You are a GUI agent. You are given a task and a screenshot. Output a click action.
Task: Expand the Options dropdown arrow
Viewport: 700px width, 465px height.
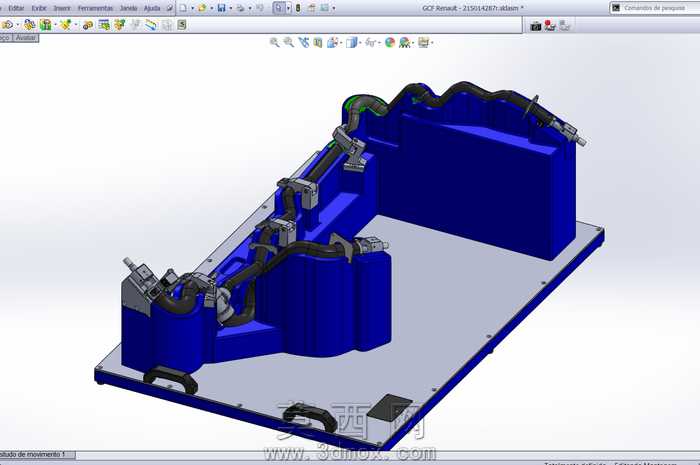(333, 8)
